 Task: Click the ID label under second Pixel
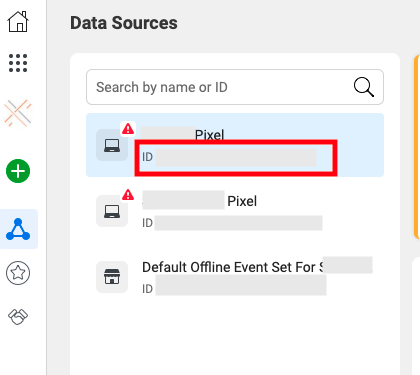(x=147, y=223)
